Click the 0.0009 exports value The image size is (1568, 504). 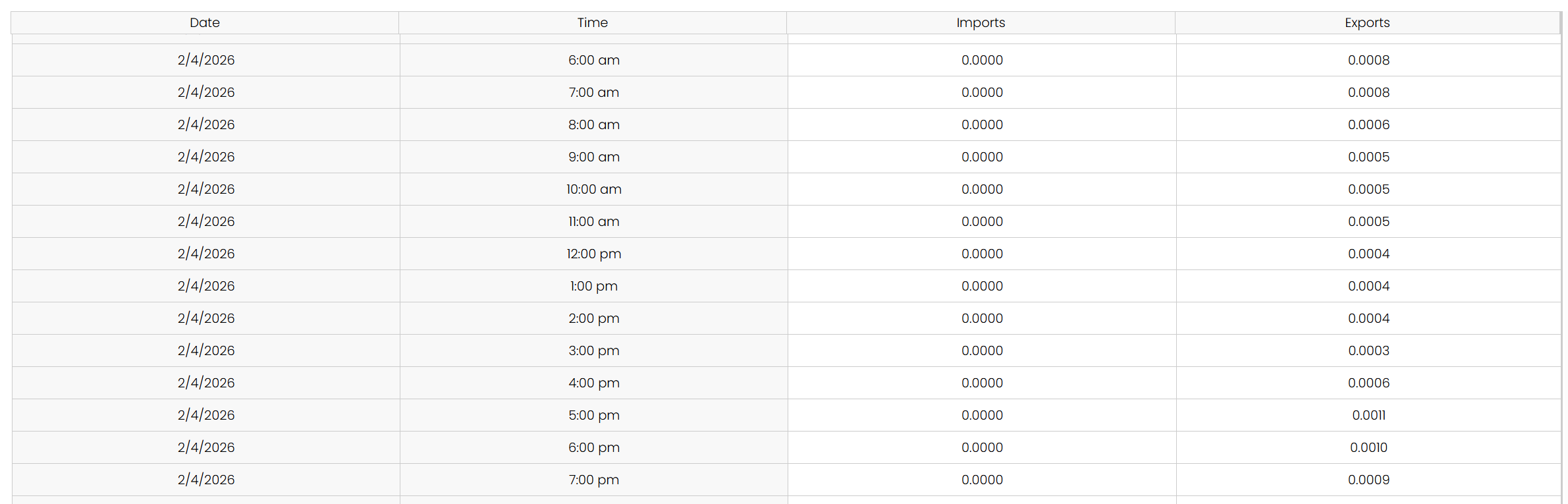tap(1368, 480)
